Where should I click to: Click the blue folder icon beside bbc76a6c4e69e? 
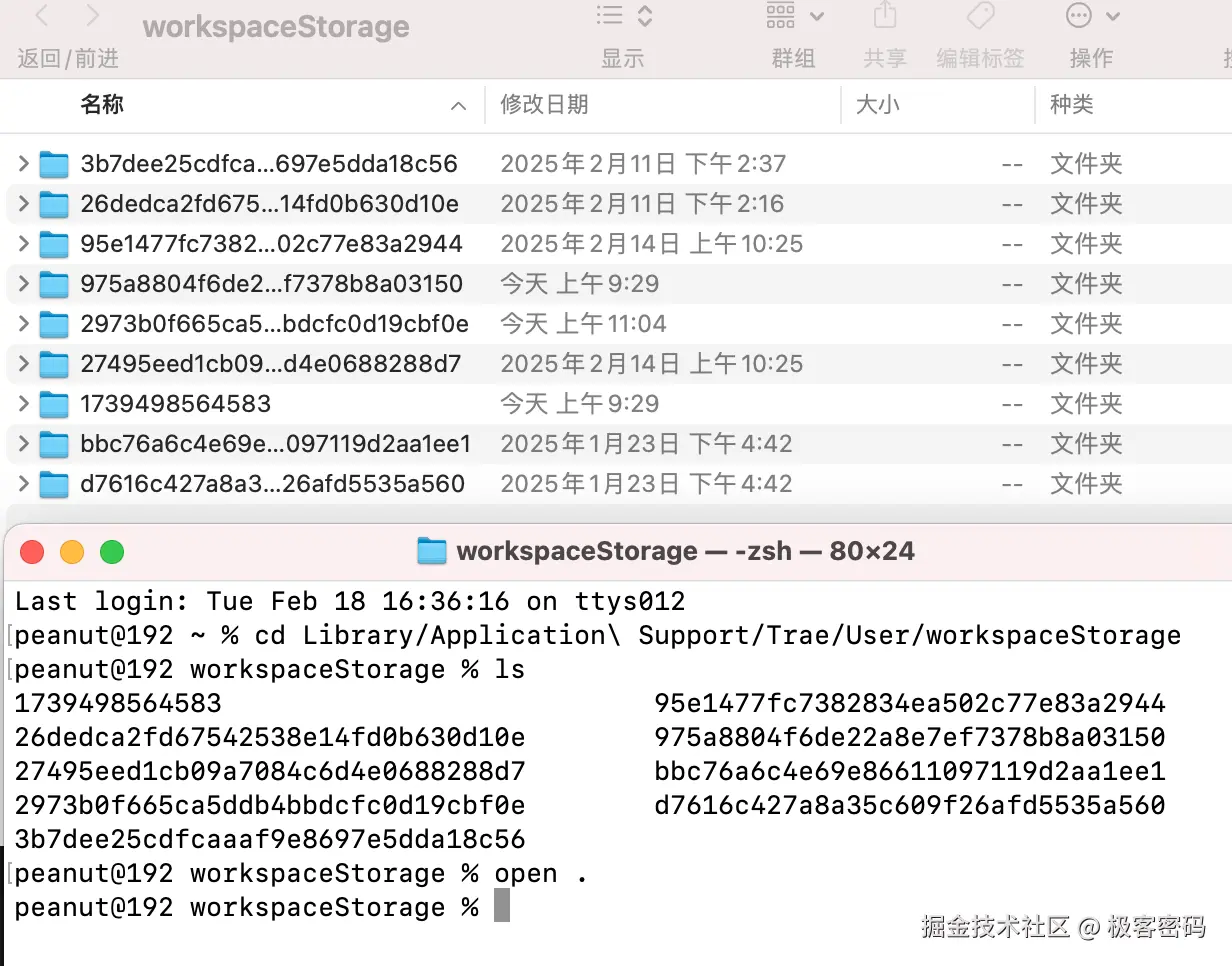53,443
